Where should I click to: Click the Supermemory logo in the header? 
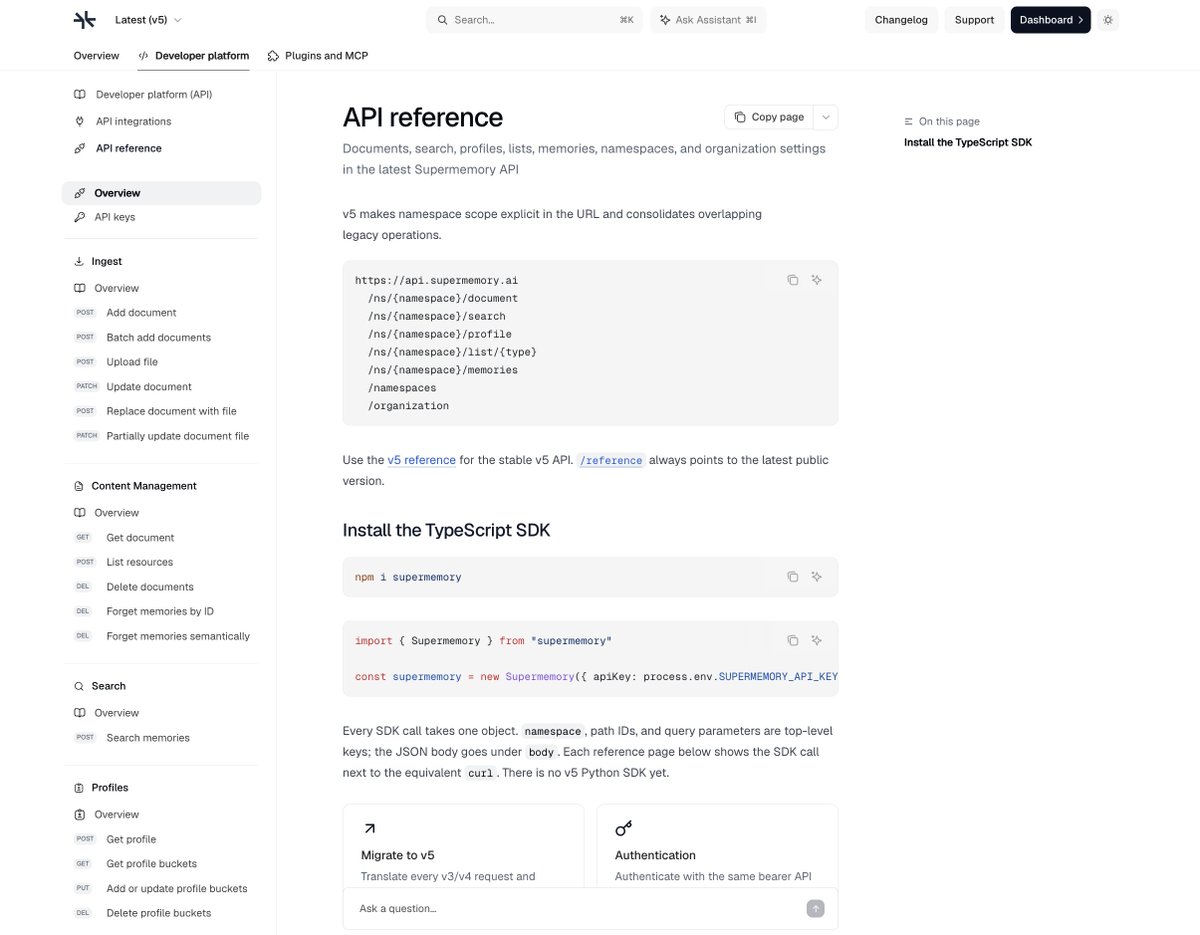tap(85, 20)
